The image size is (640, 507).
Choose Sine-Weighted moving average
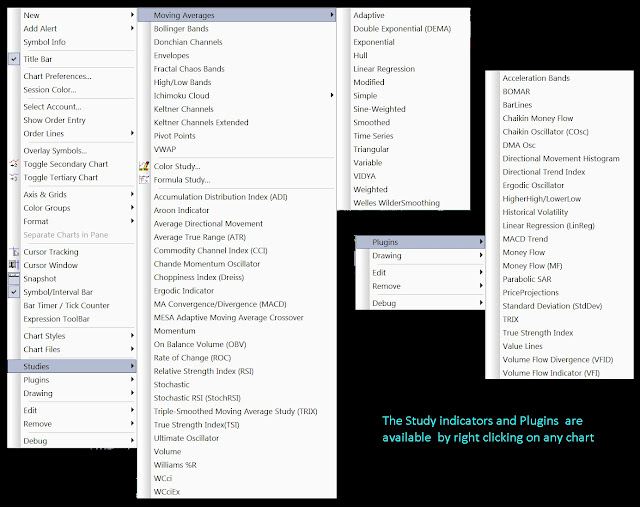(x=379, y=109)
